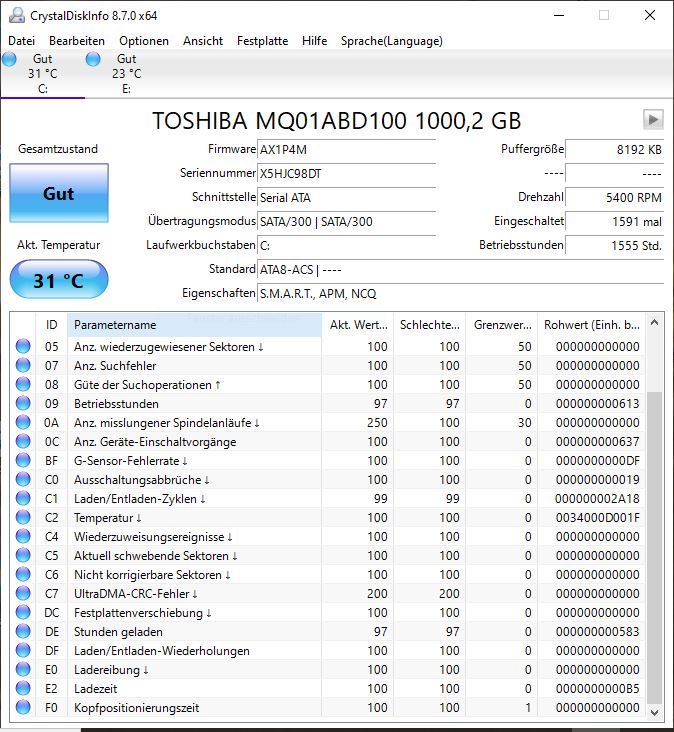Image resolution: width=674 pixels, height=732 pixels.
Task: Click the TOSHIBA MQ01ABD100 disk title
Action: pos(336,121)
